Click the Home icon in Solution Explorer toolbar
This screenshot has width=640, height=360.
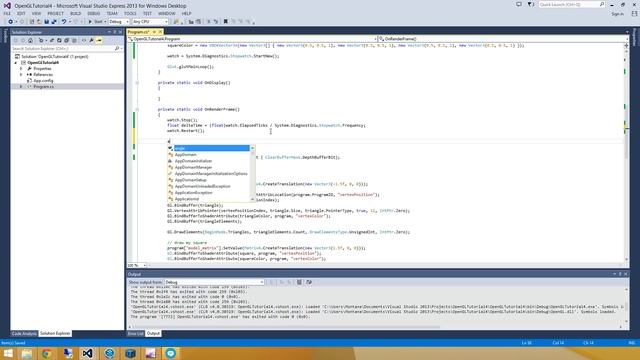click(x=30, y=40)
